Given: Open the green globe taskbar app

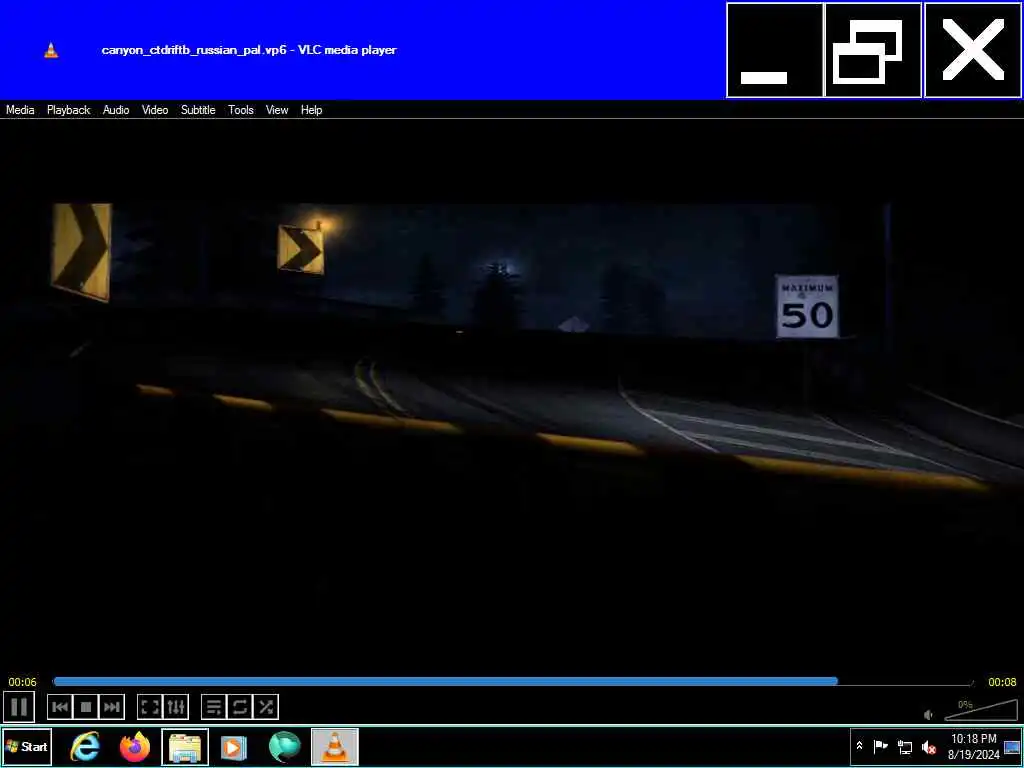Looking at the screenshot, I should click(284, 746).
